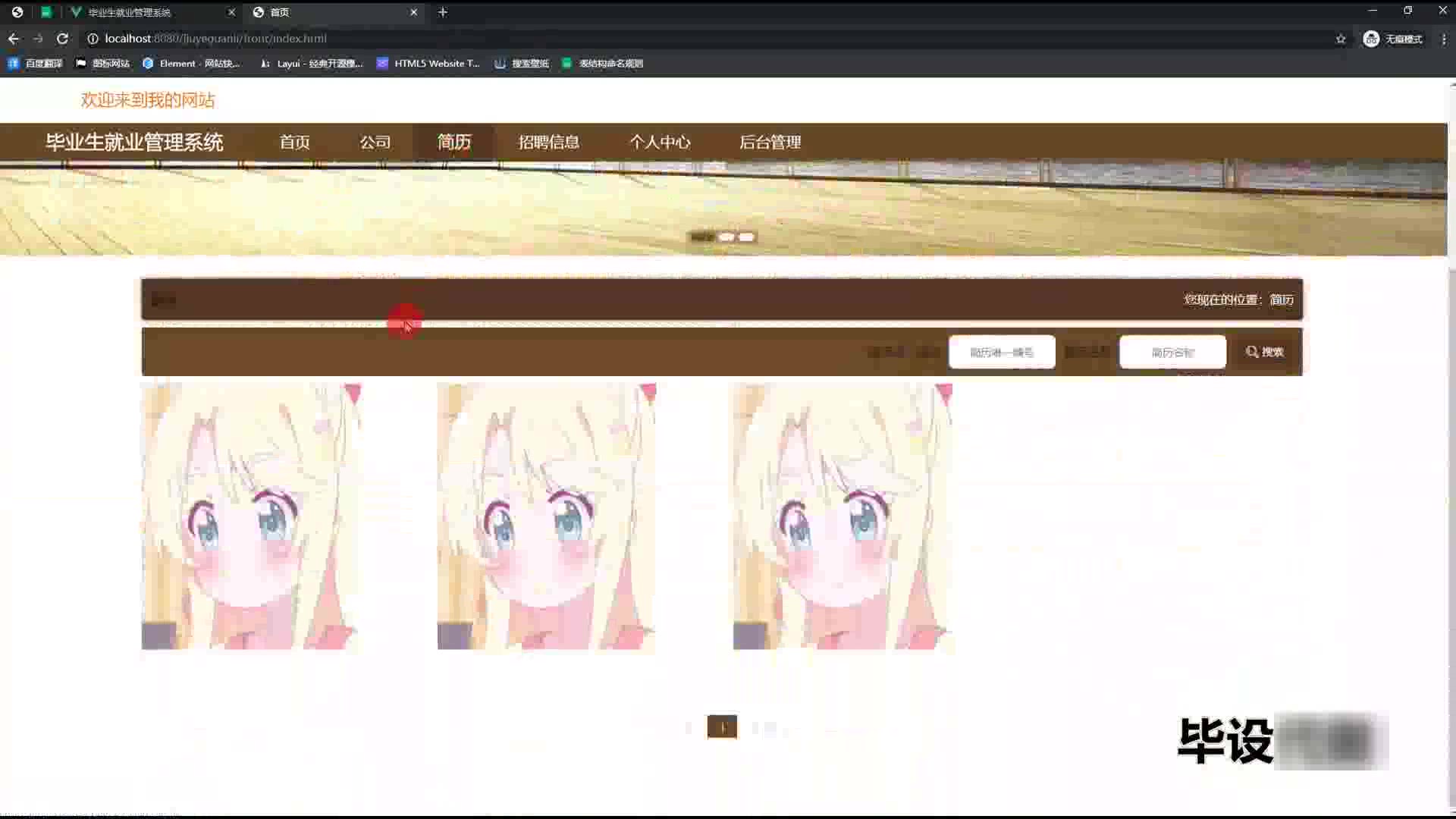
Task: Click the 欢迎来到我的网站 welcome text
Action: click(148, 100)
